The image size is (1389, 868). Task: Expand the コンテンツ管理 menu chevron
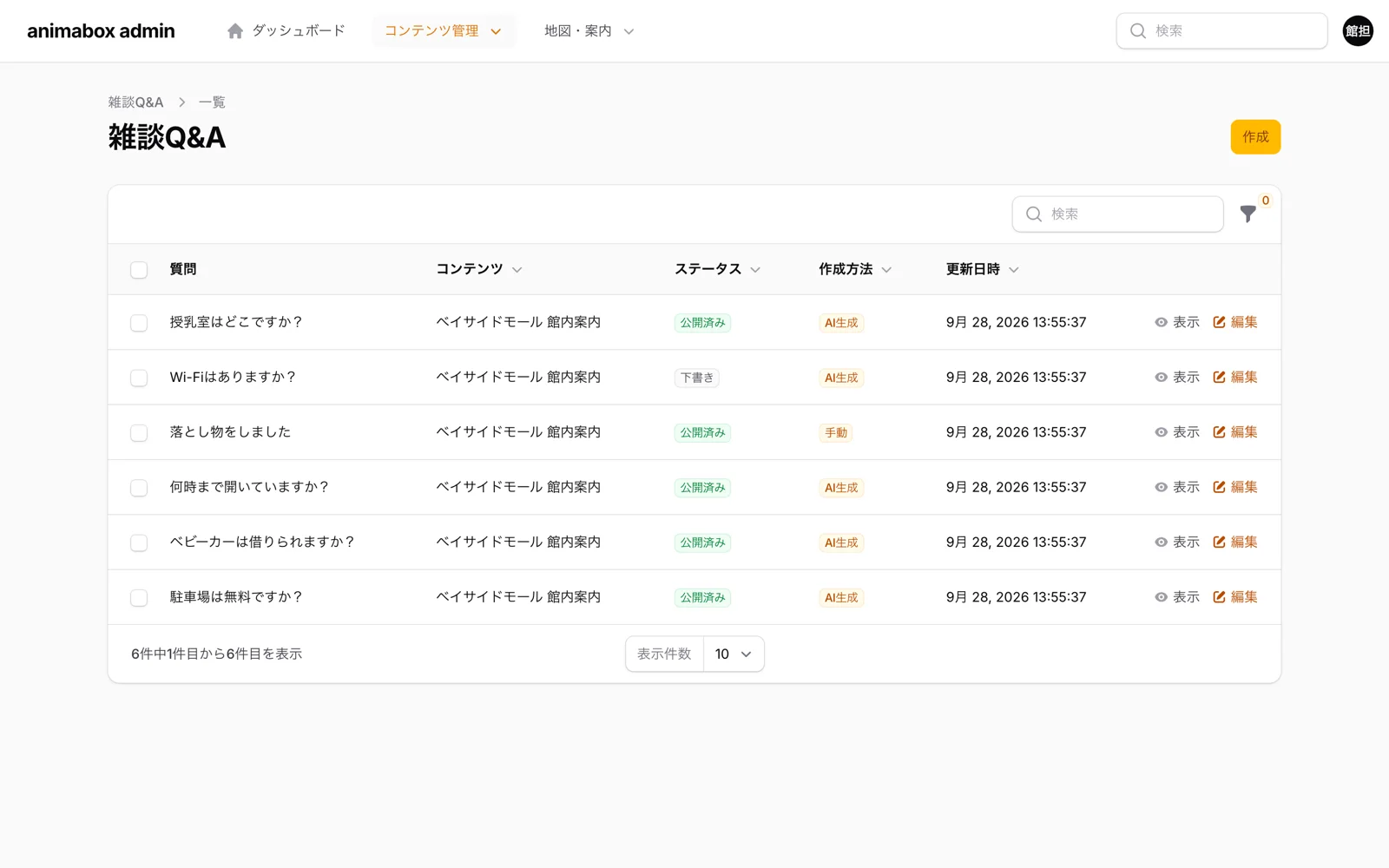click(x=496, y=32)
